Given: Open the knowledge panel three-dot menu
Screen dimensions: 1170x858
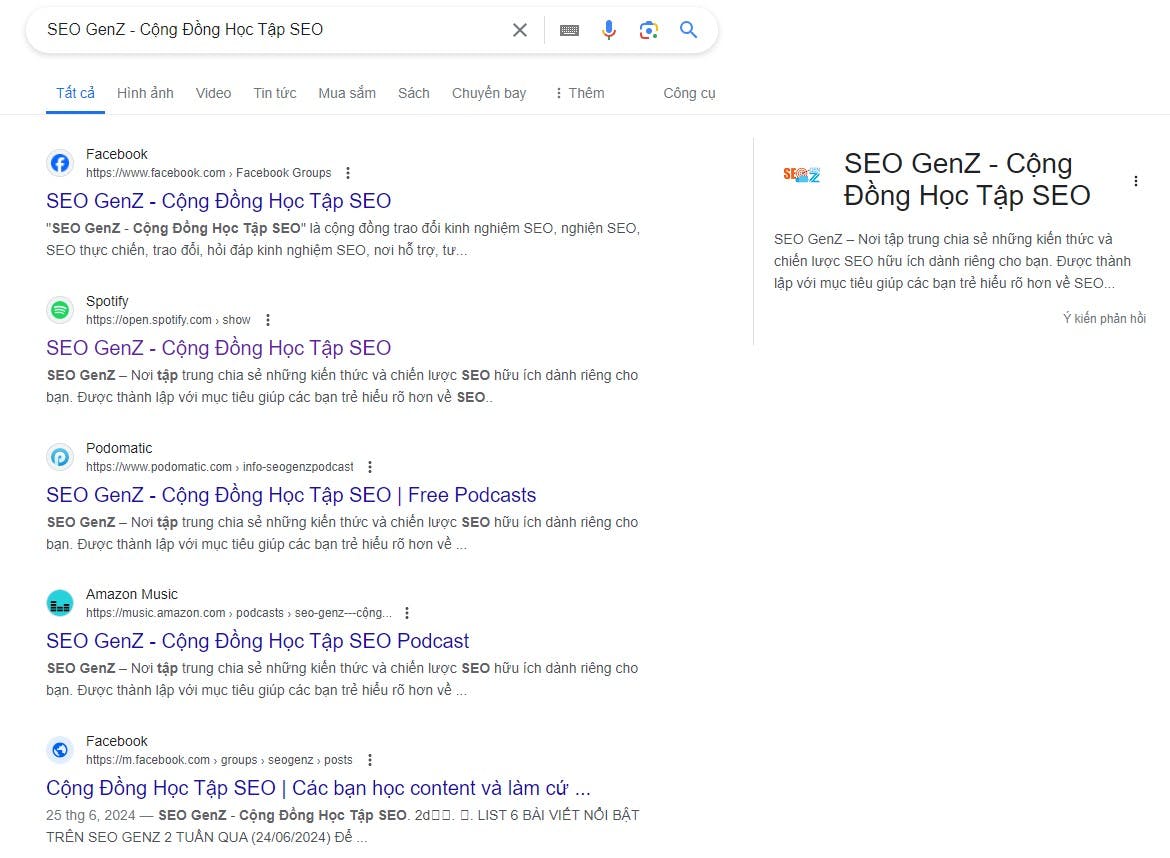Looking at the screenshot, I should tap(1136, 181).
